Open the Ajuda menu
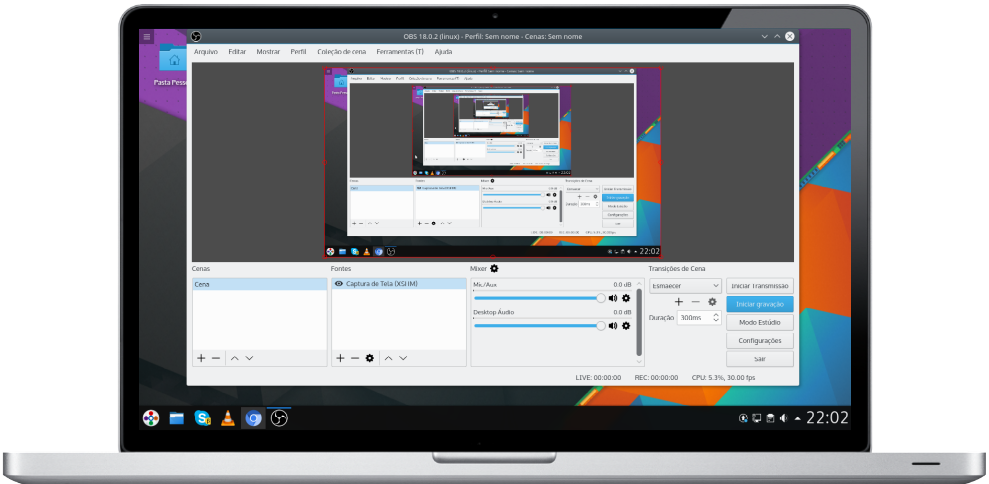The image size is (989, 484). tap(443, 52)
